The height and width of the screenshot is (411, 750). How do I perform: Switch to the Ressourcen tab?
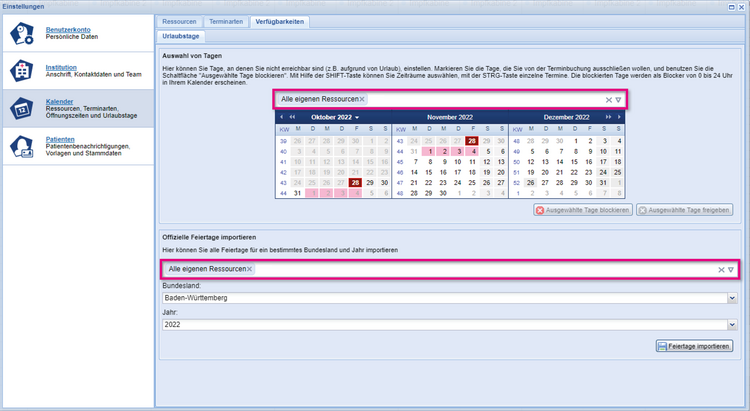click(179, 21)
